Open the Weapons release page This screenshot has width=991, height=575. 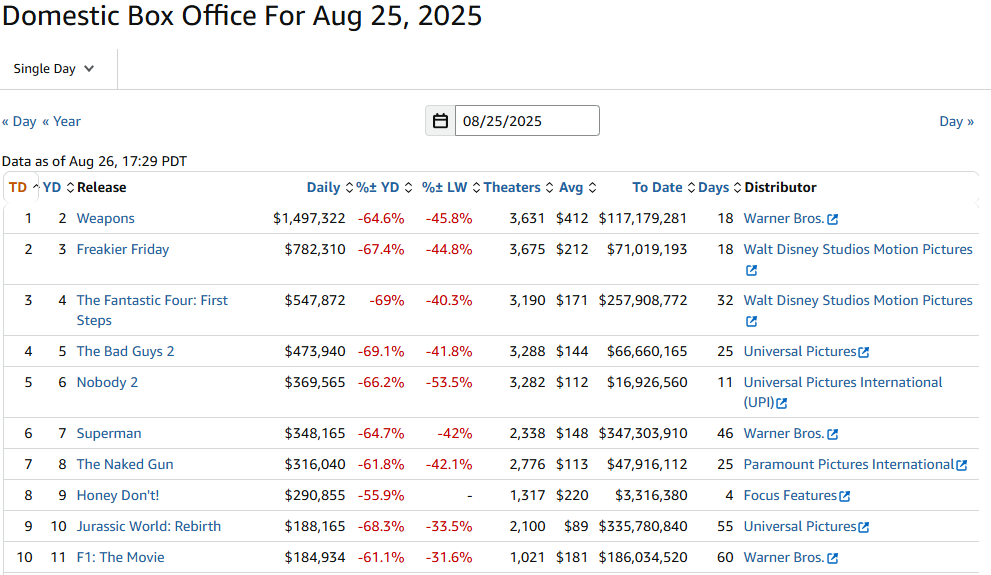[106, 219]
